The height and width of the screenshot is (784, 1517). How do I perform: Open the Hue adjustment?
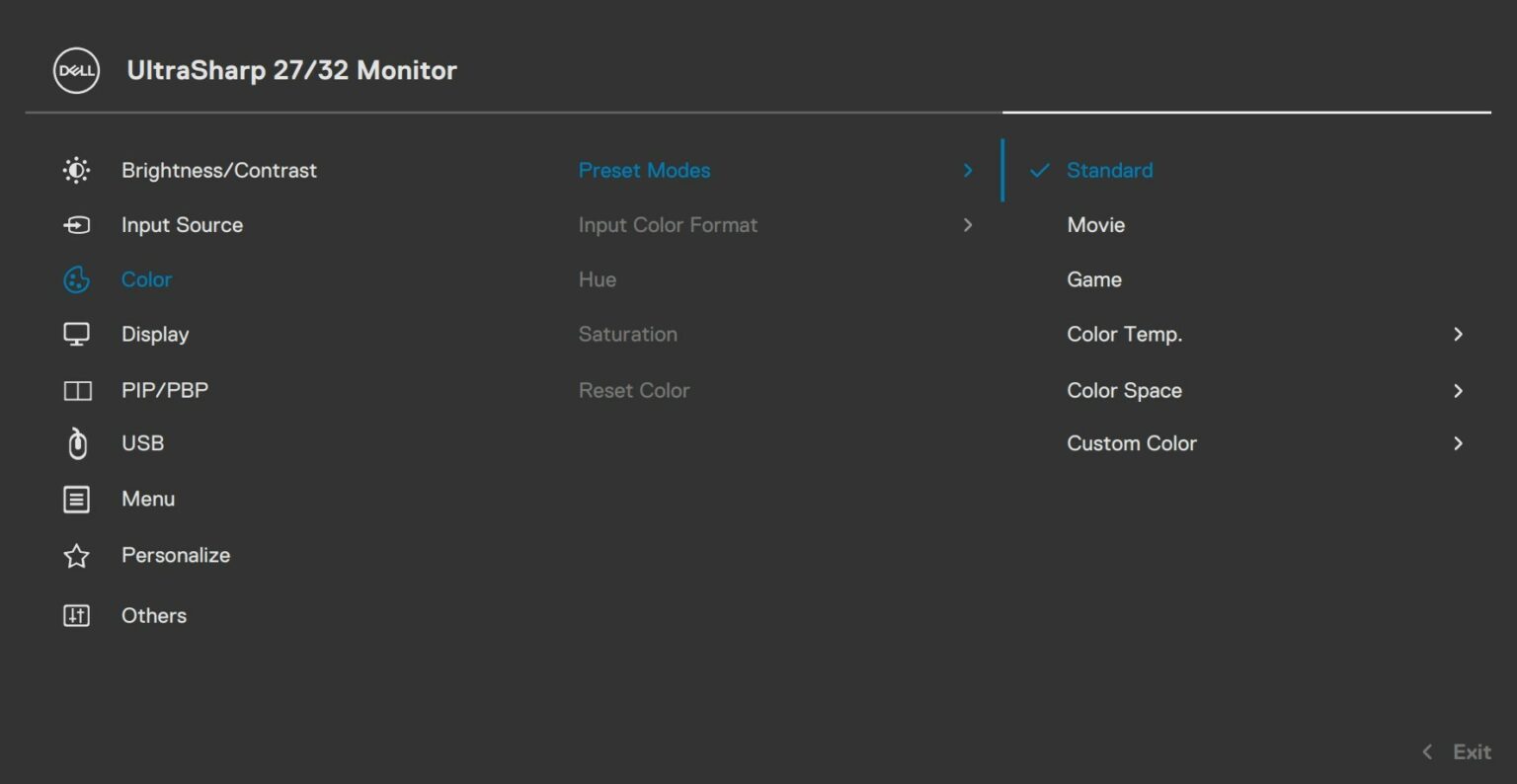coord(598,279)
